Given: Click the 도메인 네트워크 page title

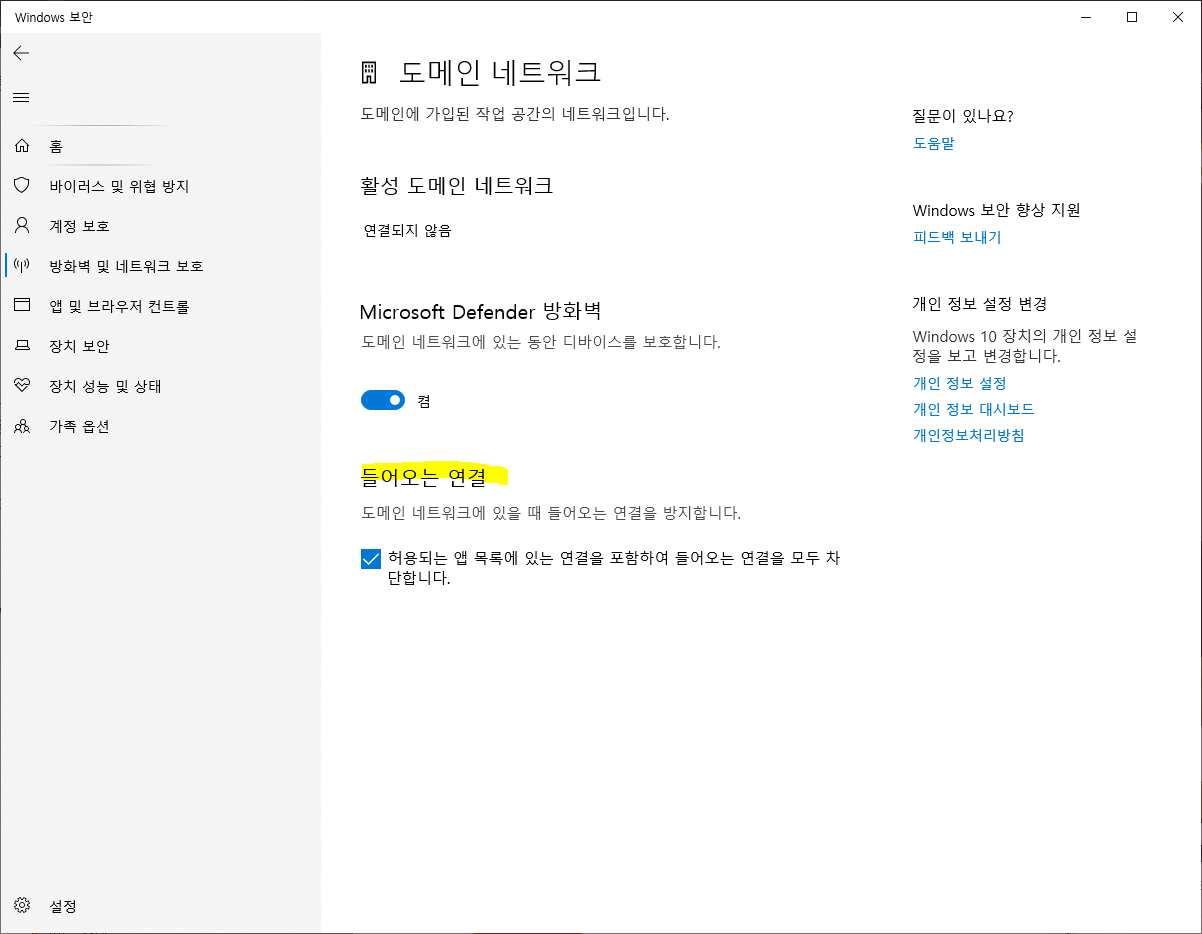Looking at the screenshot, I should (500, 72).
